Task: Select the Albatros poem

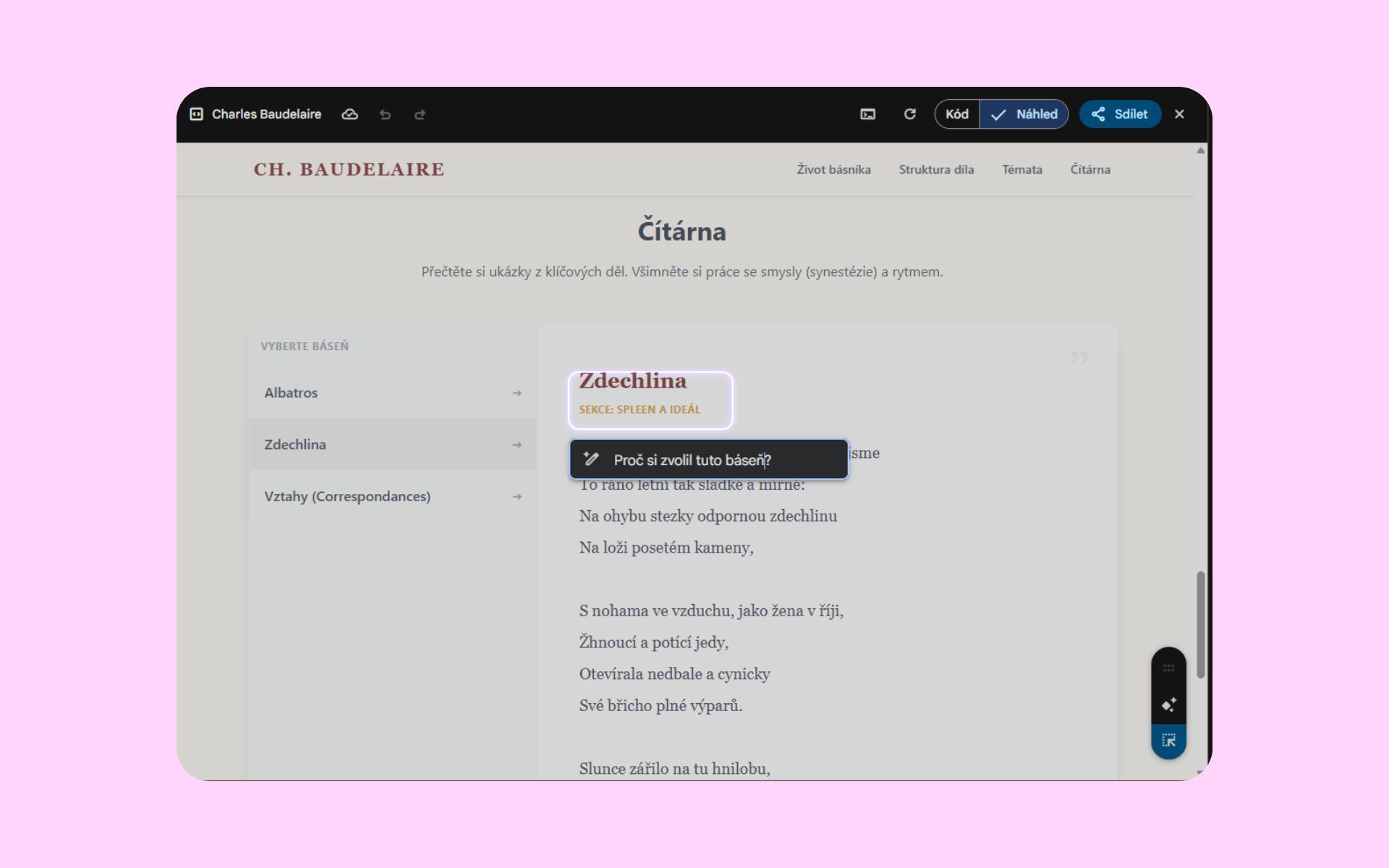Action: click(291, 393)
